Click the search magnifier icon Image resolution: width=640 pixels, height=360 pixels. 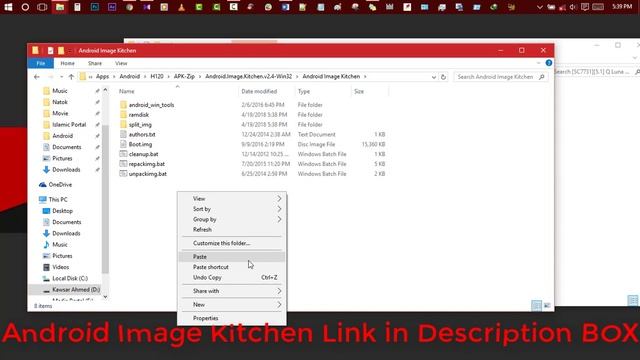click(542, 77)
